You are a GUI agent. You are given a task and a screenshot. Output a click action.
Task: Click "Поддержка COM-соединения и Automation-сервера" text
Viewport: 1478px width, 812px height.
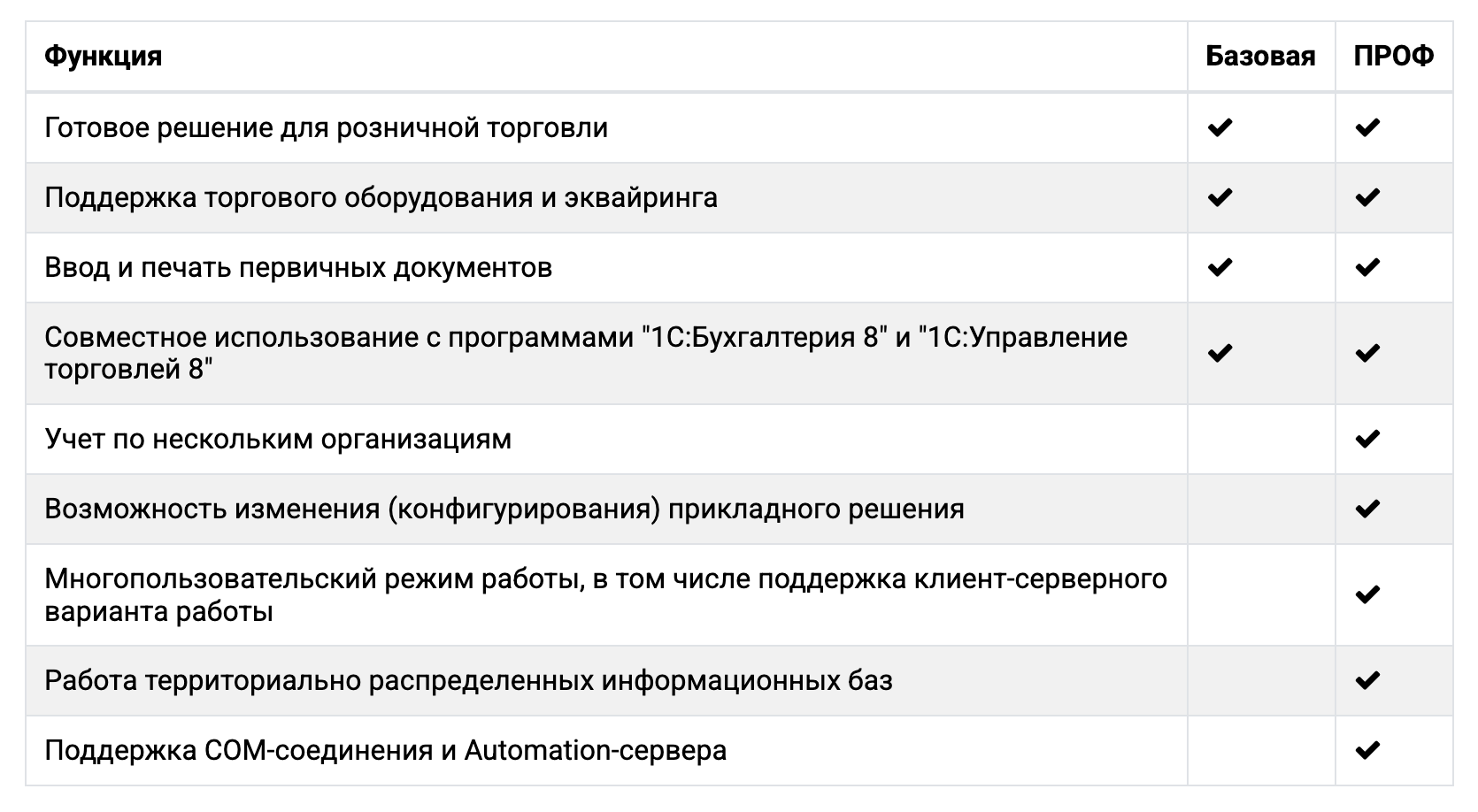[x=385, y=751]
